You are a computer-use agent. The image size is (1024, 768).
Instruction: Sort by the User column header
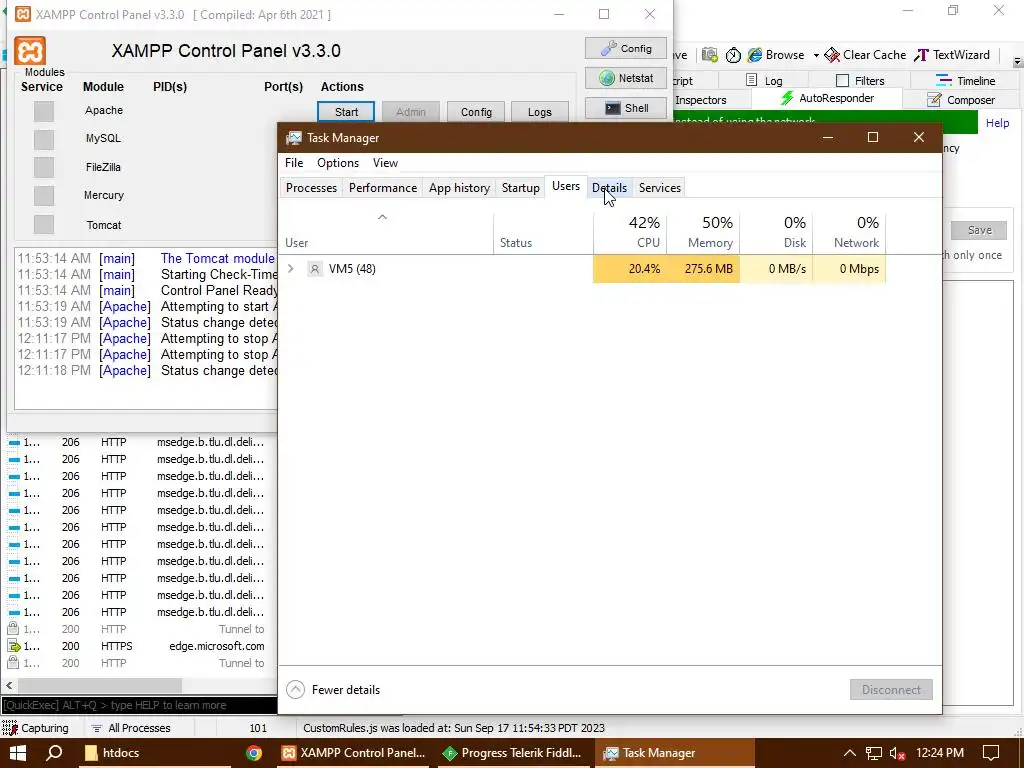click(386, 232)
